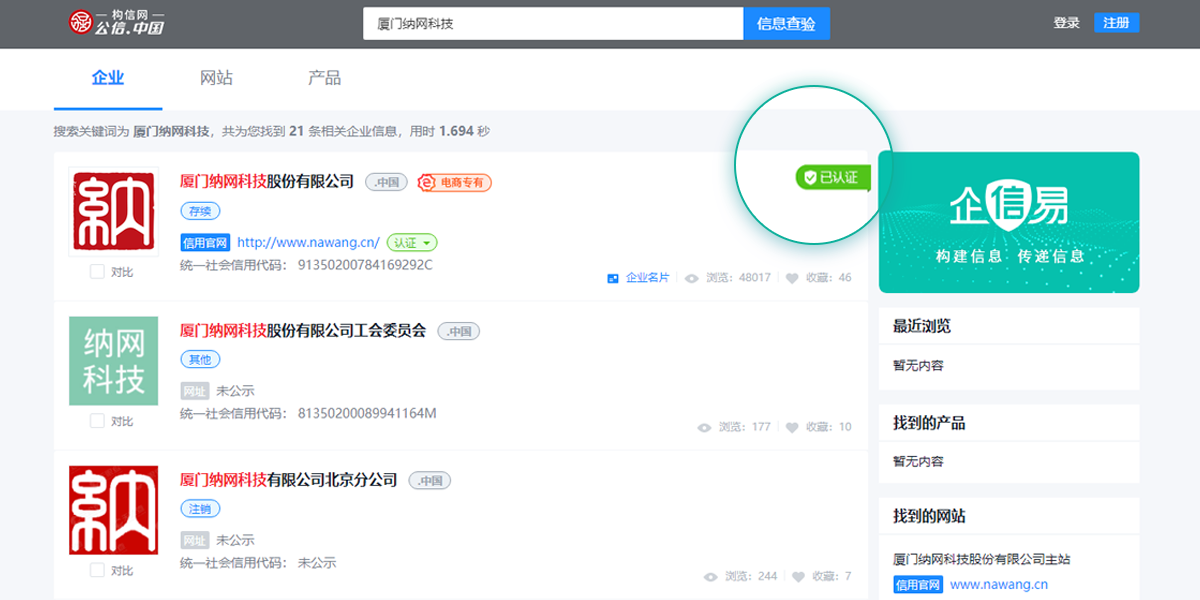Open 厦门纳网科技有限公司北京分公司 title

[289, 480]
